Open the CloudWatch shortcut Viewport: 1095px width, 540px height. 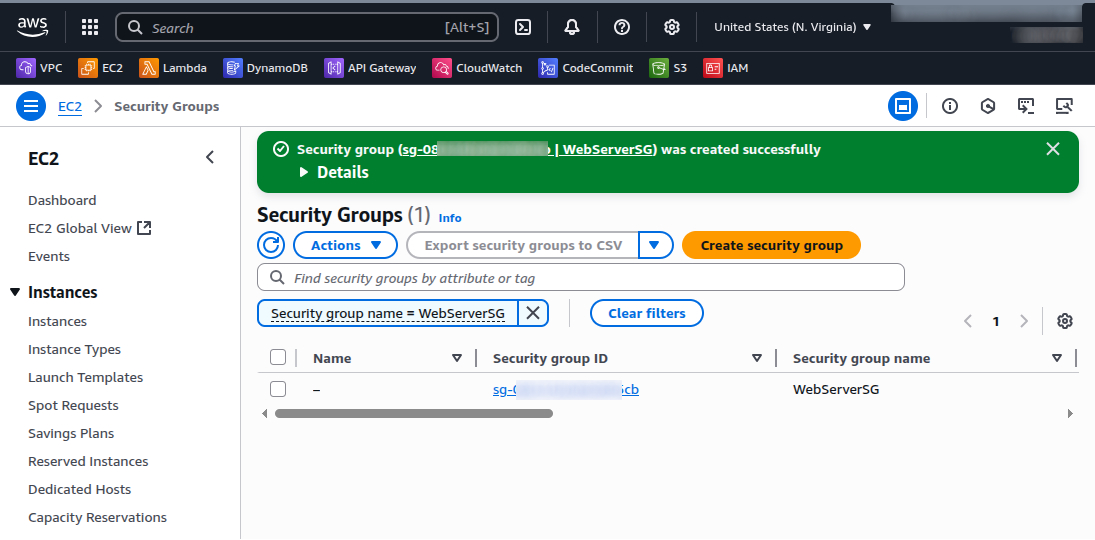point(478,68)
